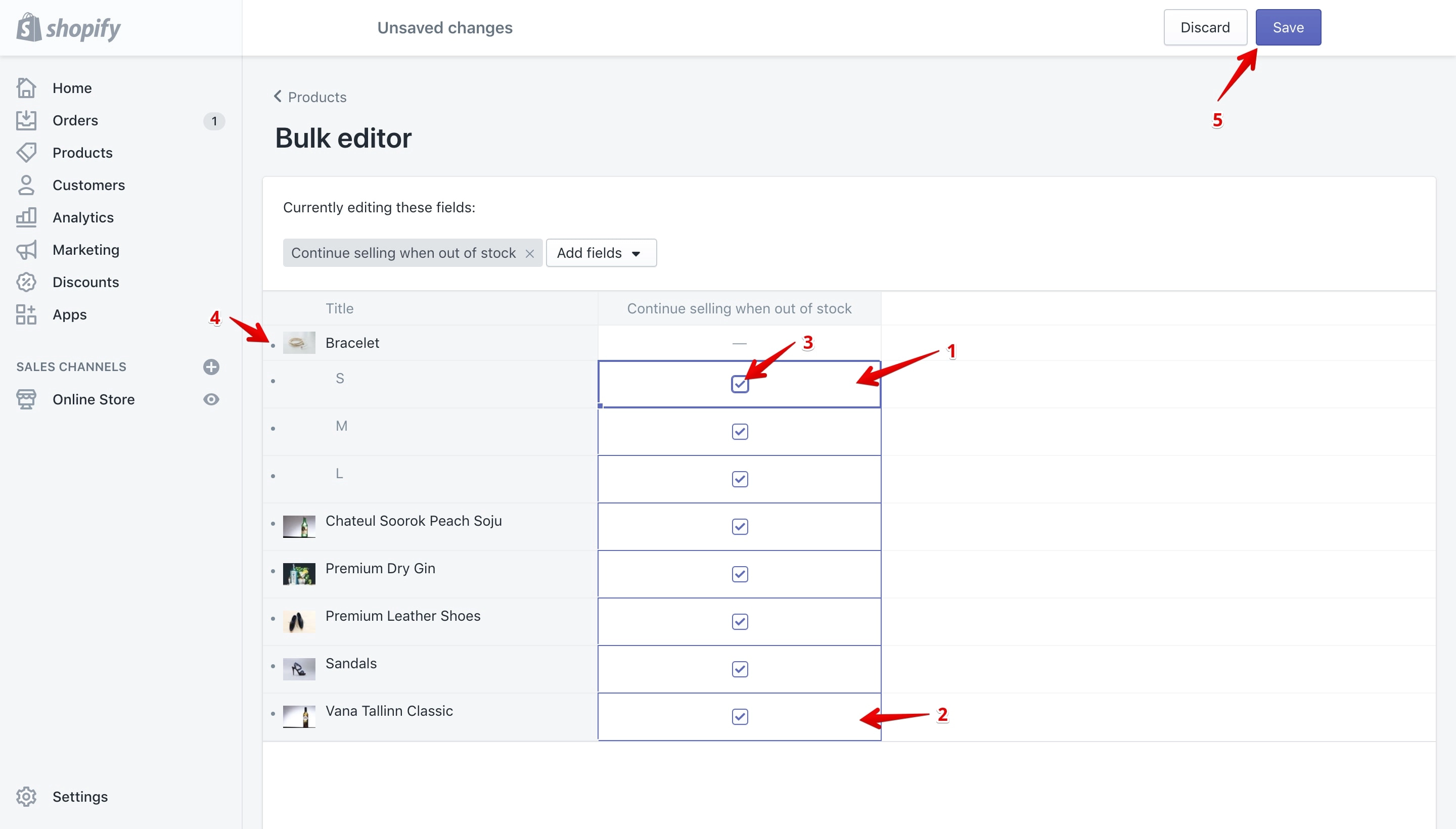Click the Premium Dry Gin thumbnail
This screenshot has width=1456, height=829.
pos(299,574)
